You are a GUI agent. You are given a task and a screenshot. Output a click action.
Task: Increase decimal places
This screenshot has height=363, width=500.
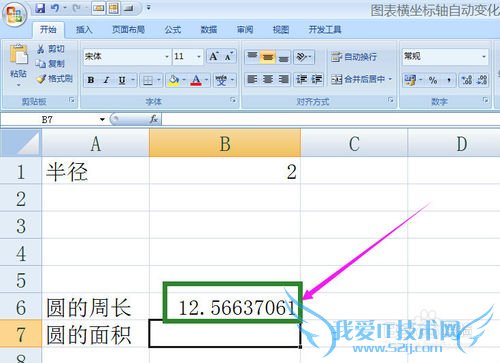pyautogui.click(x=467, y=80)
